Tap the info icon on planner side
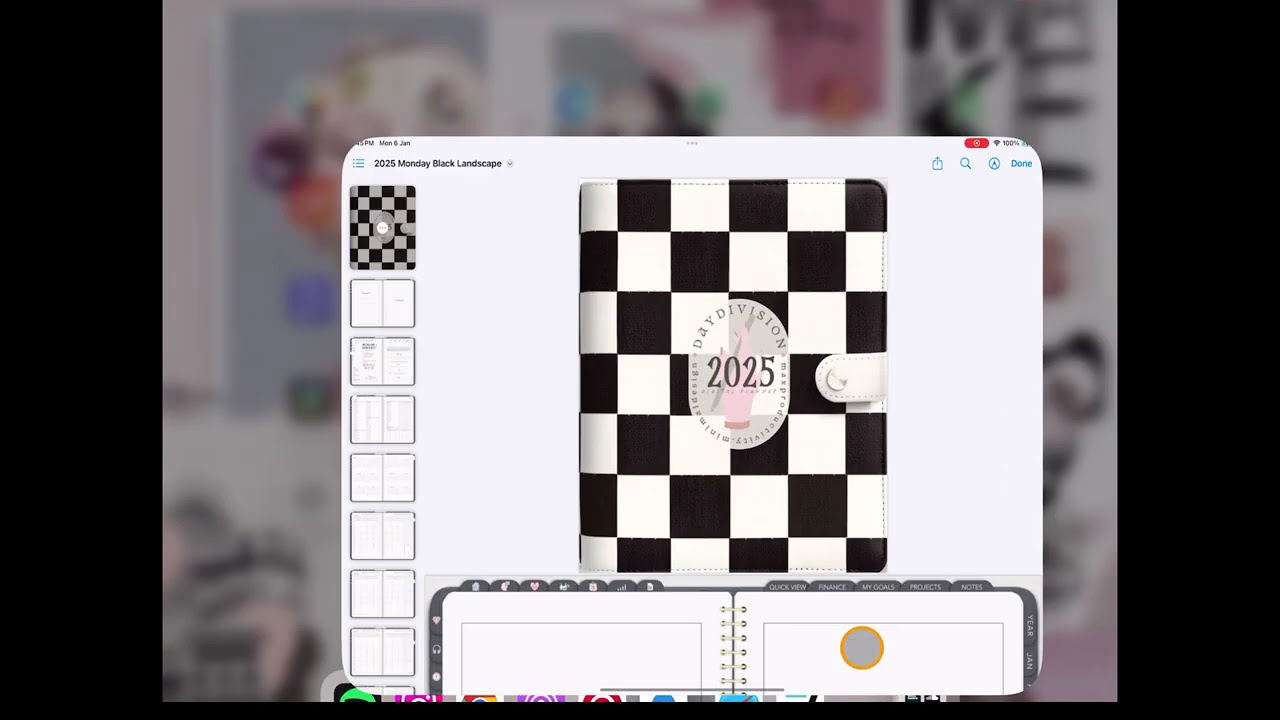 [436, 677]
